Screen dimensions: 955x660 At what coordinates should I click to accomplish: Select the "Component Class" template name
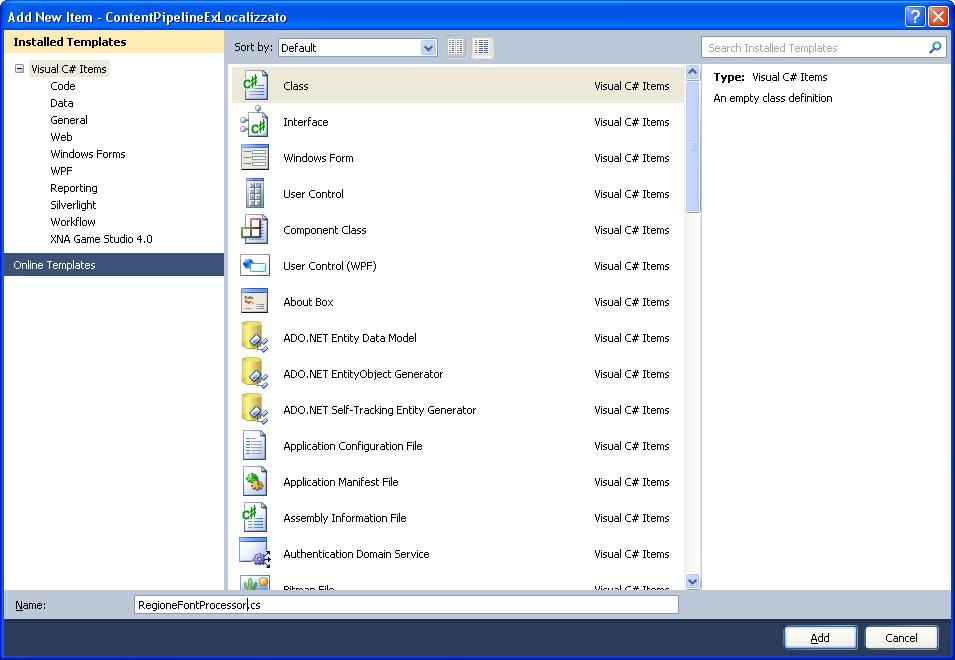coord(325,230)
